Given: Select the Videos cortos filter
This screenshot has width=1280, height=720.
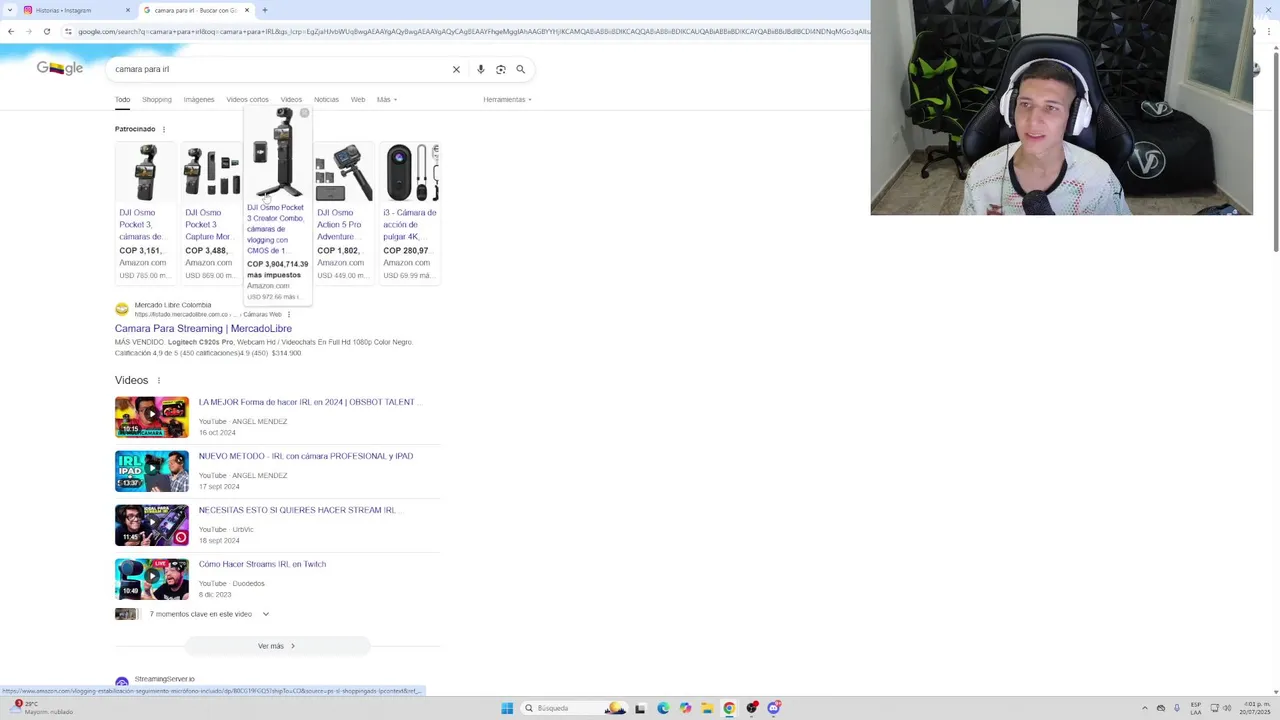Looking at the screenshot, I should click(247, 99).
